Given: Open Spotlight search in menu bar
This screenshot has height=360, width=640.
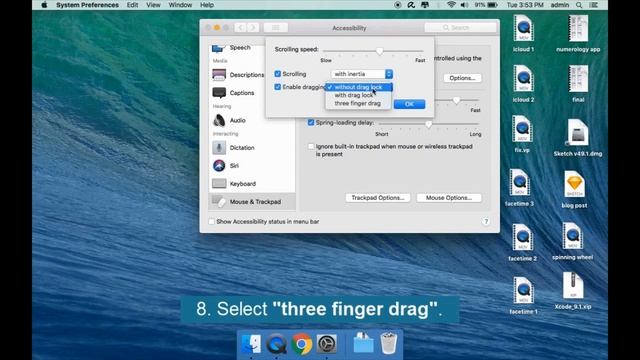Looking at the screenshot, I should pos(579,5).
